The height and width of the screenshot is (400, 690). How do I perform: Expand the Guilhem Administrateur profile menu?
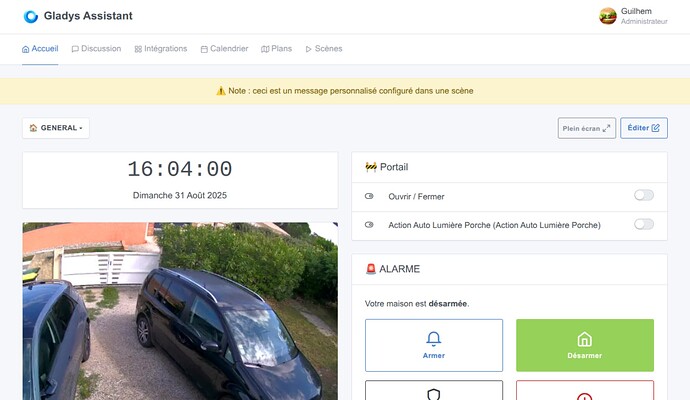(x=643, y=16)
